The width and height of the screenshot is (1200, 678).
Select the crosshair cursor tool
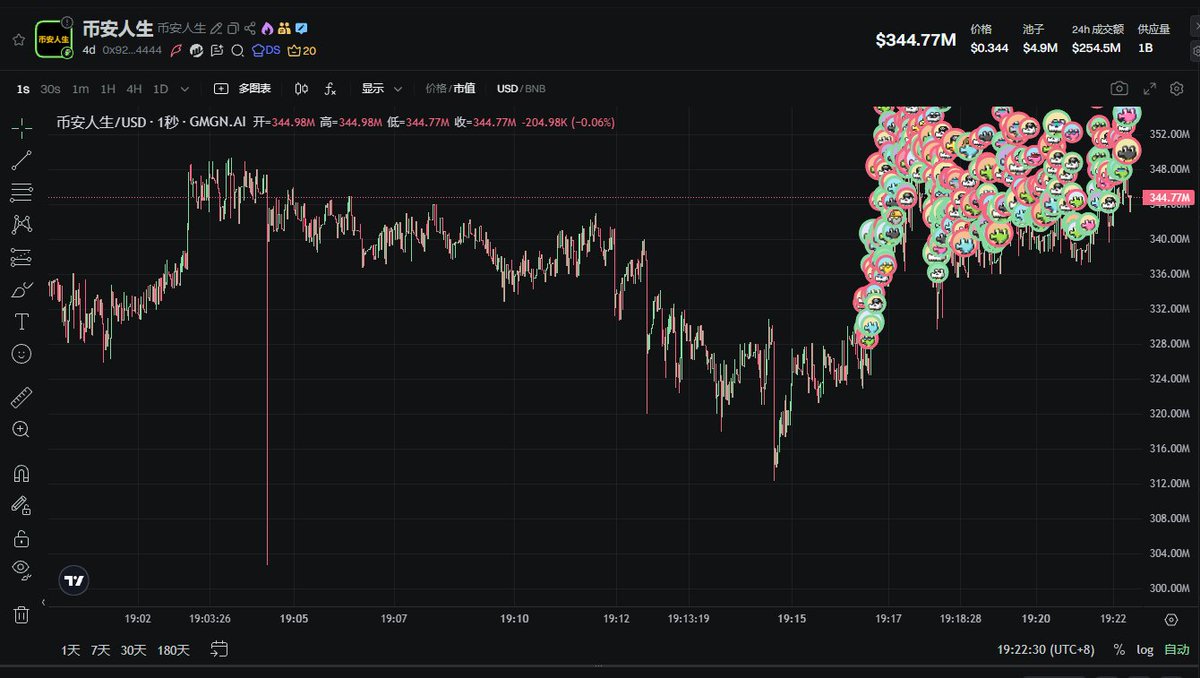click(x=21, y=128)
